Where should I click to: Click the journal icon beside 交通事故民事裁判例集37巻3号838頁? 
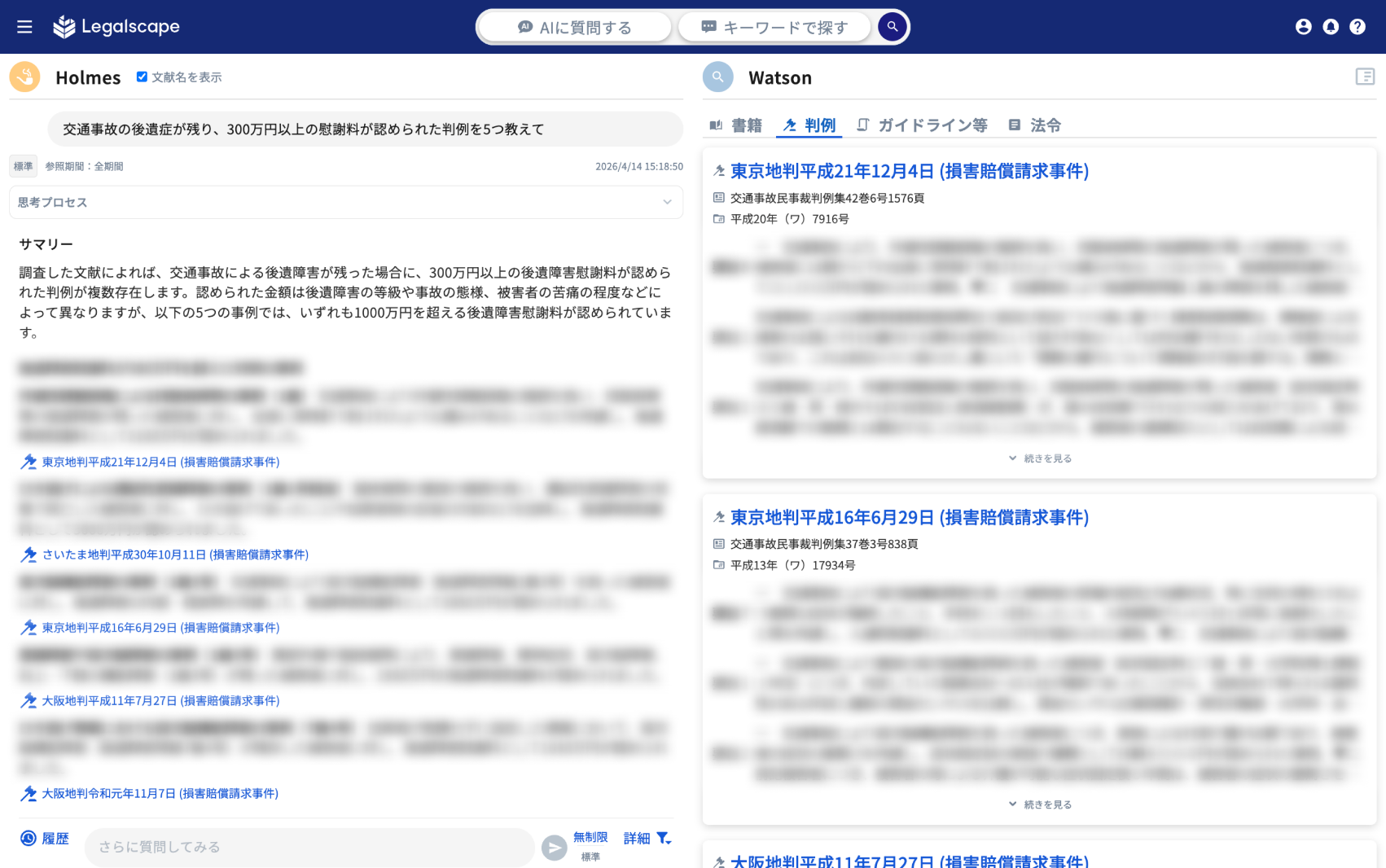(719, 544)
